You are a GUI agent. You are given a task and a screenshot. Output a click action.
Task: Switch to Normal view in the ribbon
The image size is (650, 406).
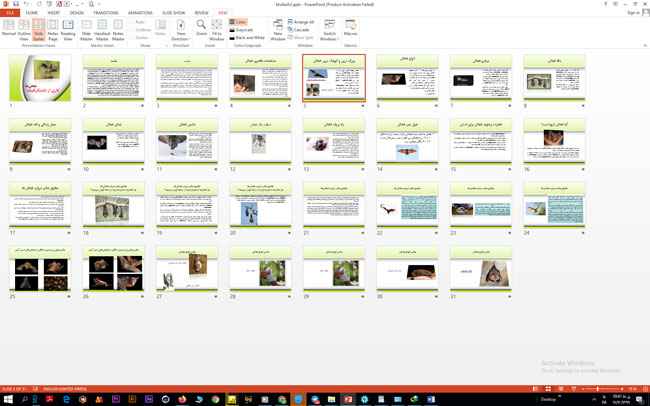pos(9,28)
